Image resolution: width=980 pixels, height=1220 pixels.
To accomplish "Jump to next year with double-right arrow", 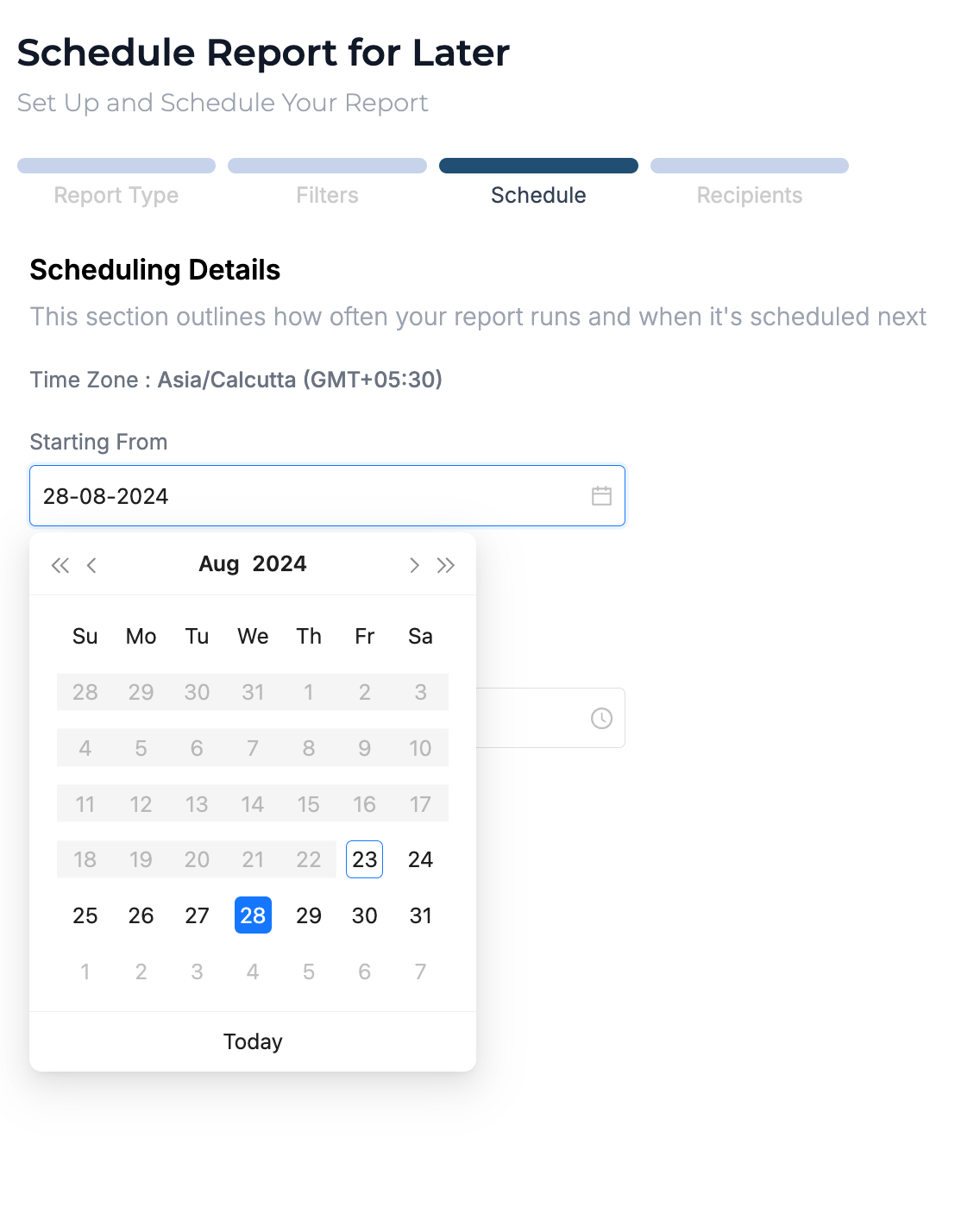I will pyautogui.click(x=446, y=565).
